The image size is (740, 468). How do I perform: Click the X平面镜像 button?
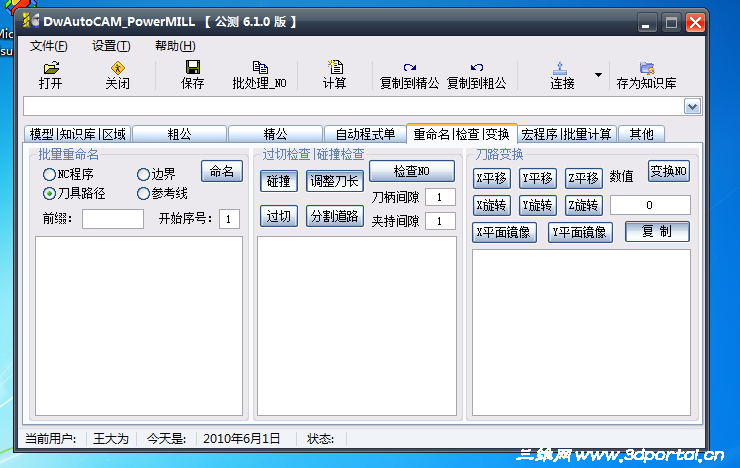(x=504, y=232)
